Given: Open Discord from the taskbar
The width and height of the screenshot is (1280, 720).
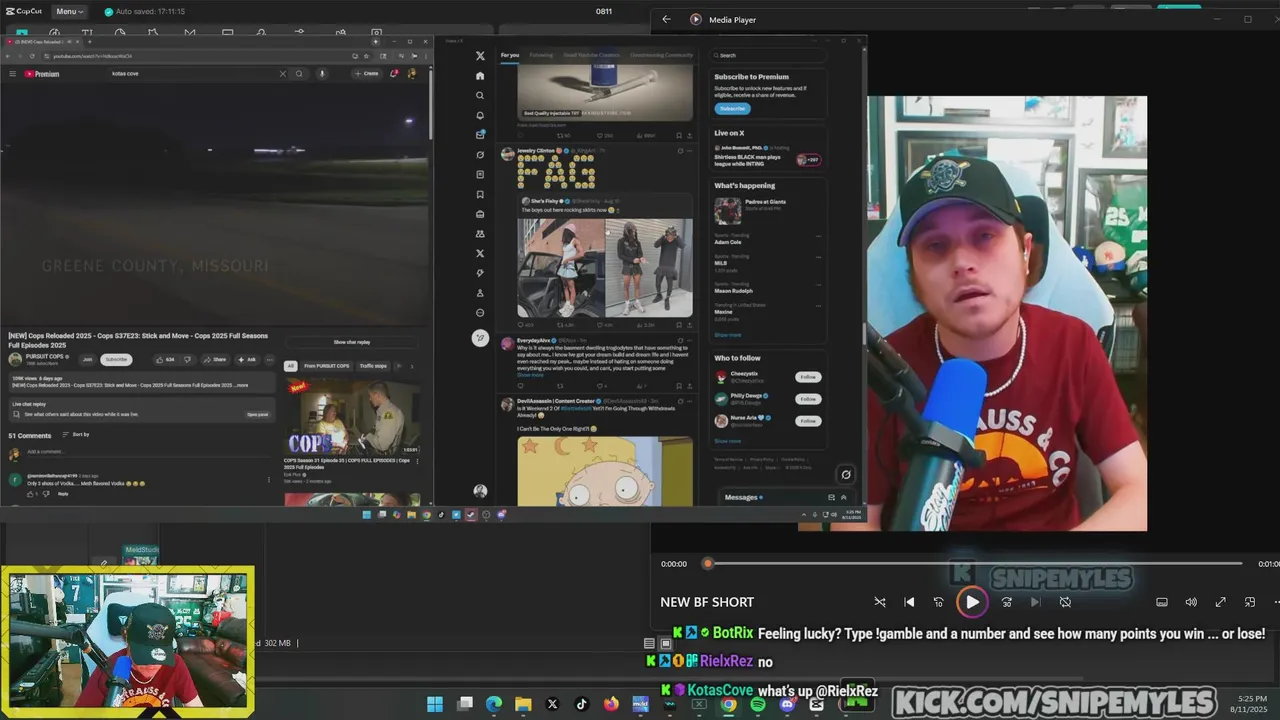Looking at the screenshot, I should coord(787,704).
